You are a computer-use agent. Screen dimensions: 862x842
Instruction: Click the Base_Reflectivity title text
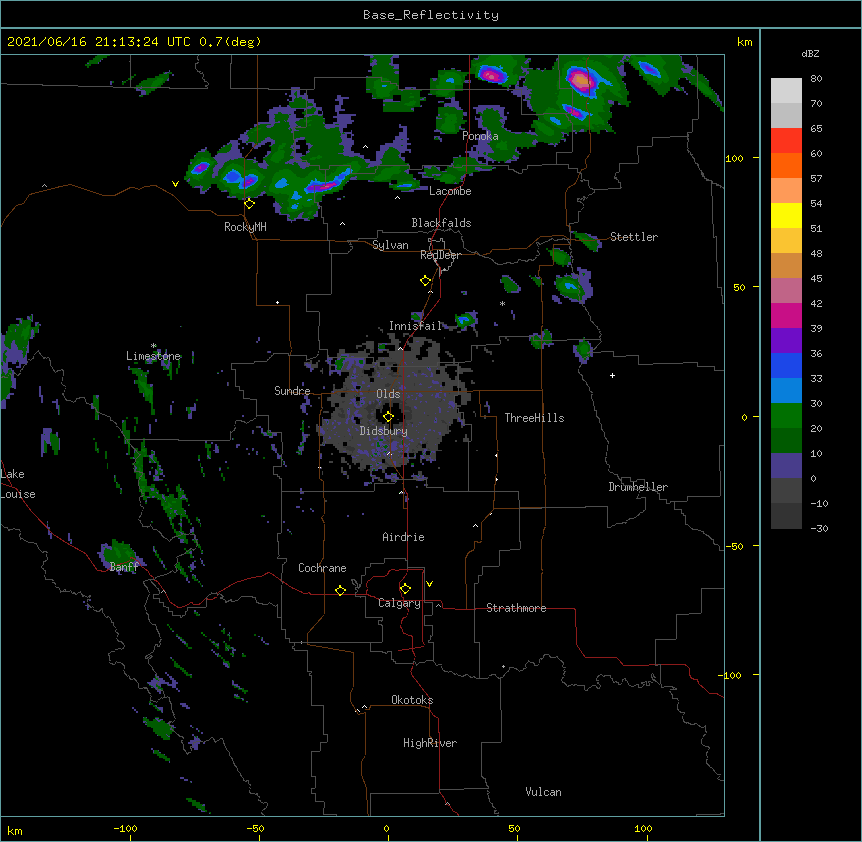pos(431,15)
